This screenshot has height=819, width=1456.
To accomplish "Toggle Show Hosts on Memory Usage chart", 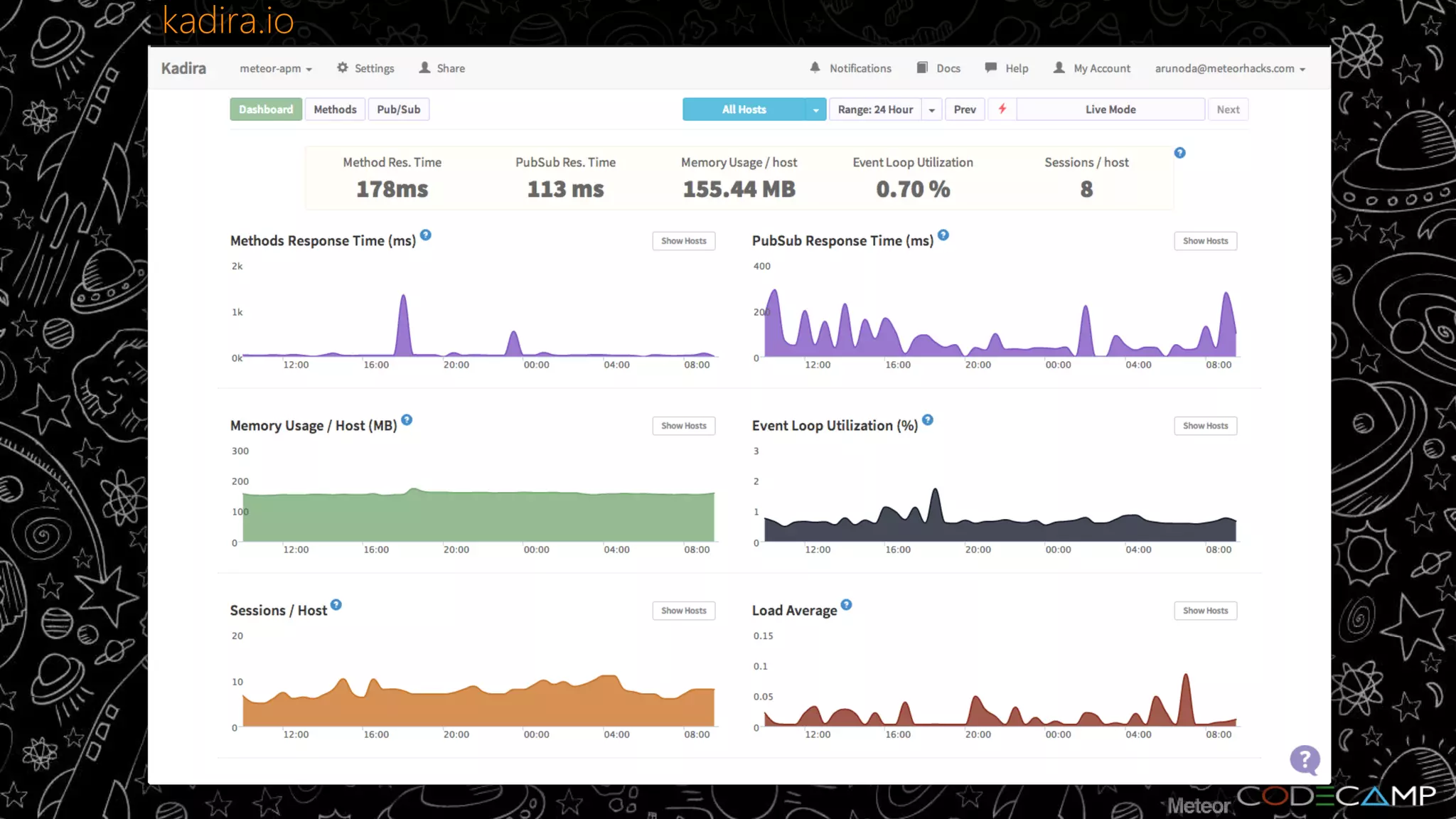I will pos(683,426).
